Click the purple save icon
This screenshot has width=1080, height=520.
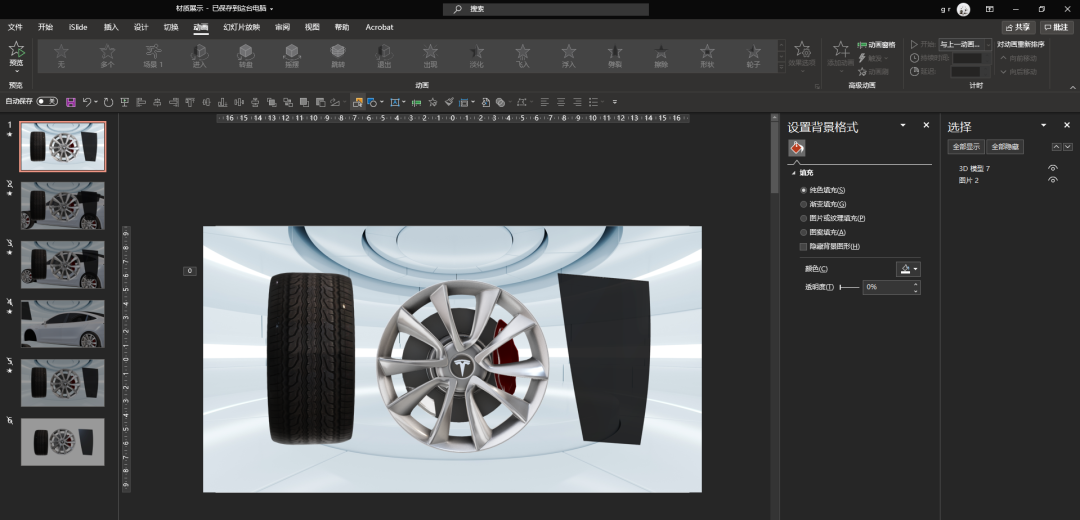click(x=70, y=102)
